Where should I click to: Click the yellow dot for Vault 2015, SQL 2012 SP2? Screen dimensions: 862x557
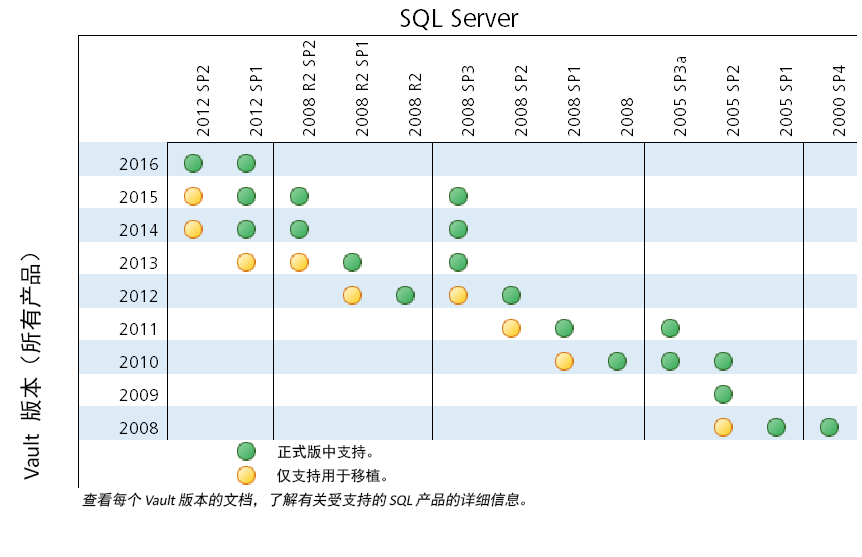(193, 196)
